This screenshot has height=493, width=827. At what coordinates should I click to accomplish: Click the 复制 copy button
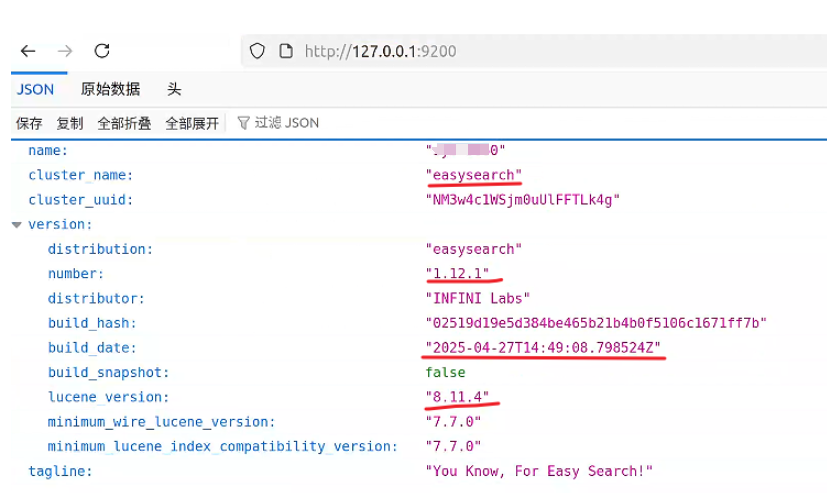[x=70, y=123]
